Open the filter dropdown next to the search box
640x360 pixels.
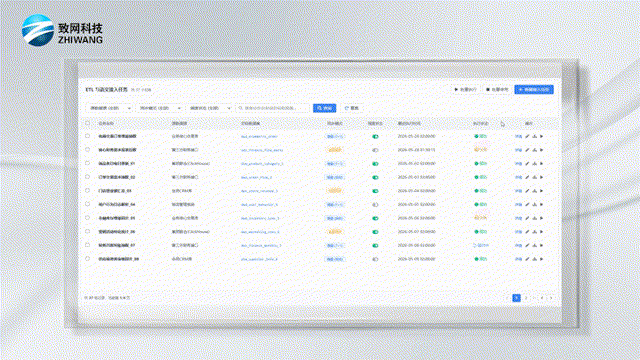pyautogui.click(x=209, y=108)
